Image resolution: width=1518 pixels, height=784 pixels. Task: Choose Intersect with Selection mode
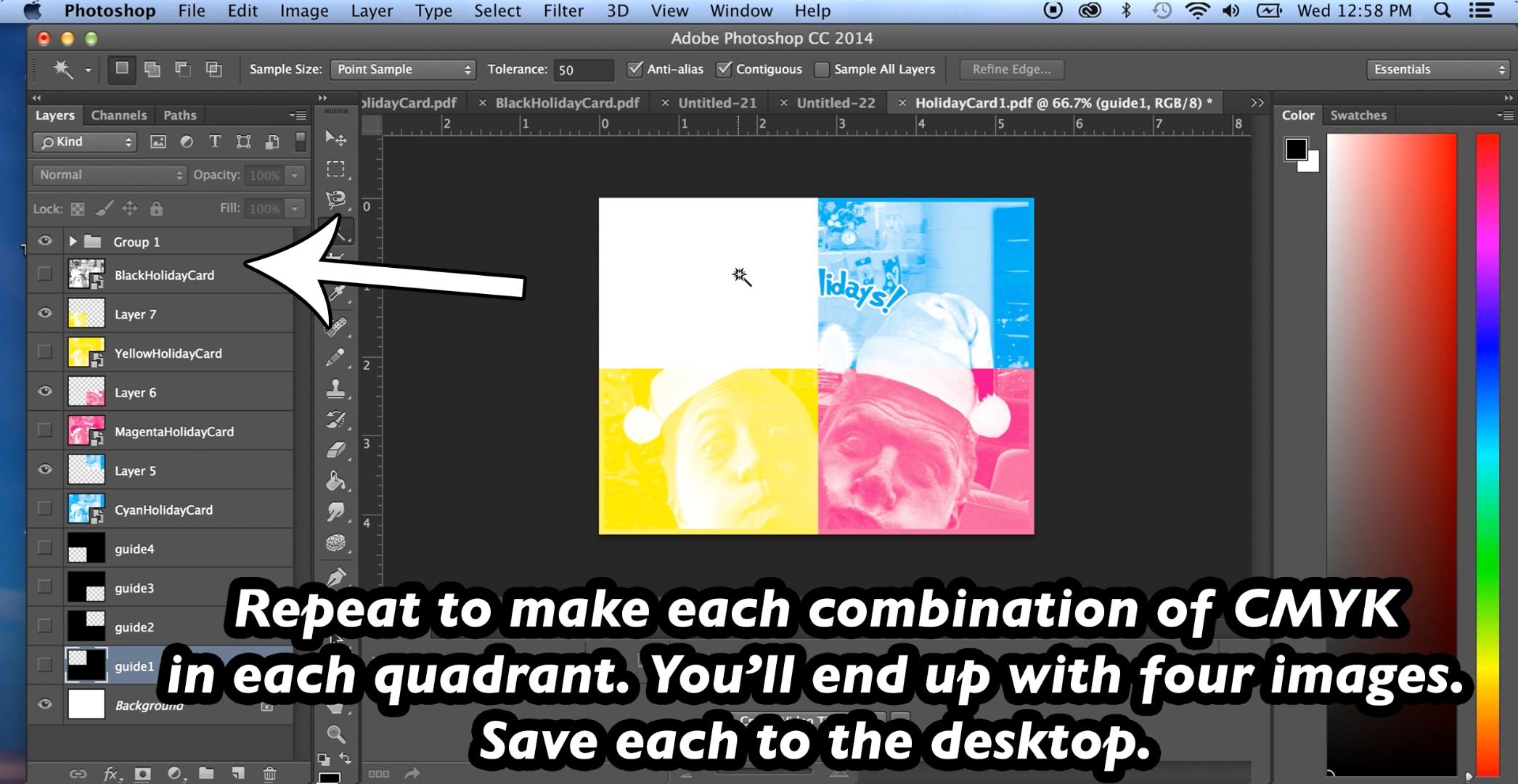[213, 69]
